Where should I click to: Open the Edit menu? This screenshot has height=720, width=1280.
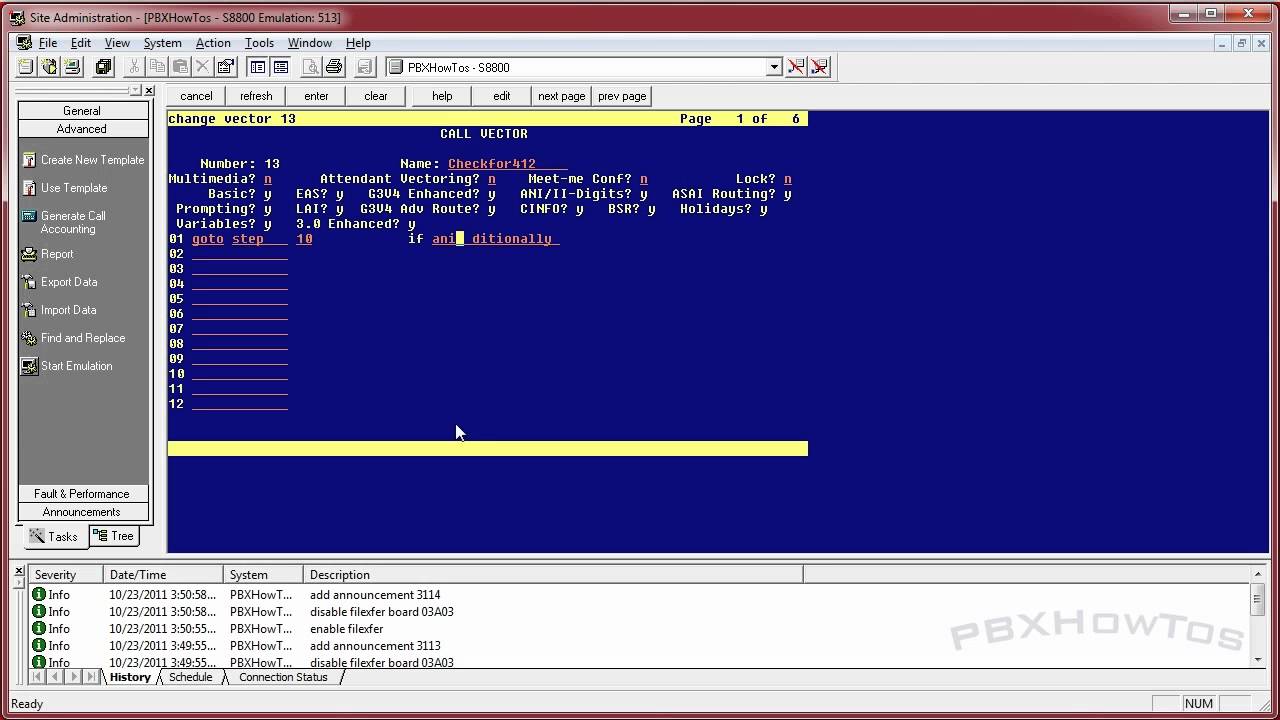pyautogui.click(x=81, y=43)
